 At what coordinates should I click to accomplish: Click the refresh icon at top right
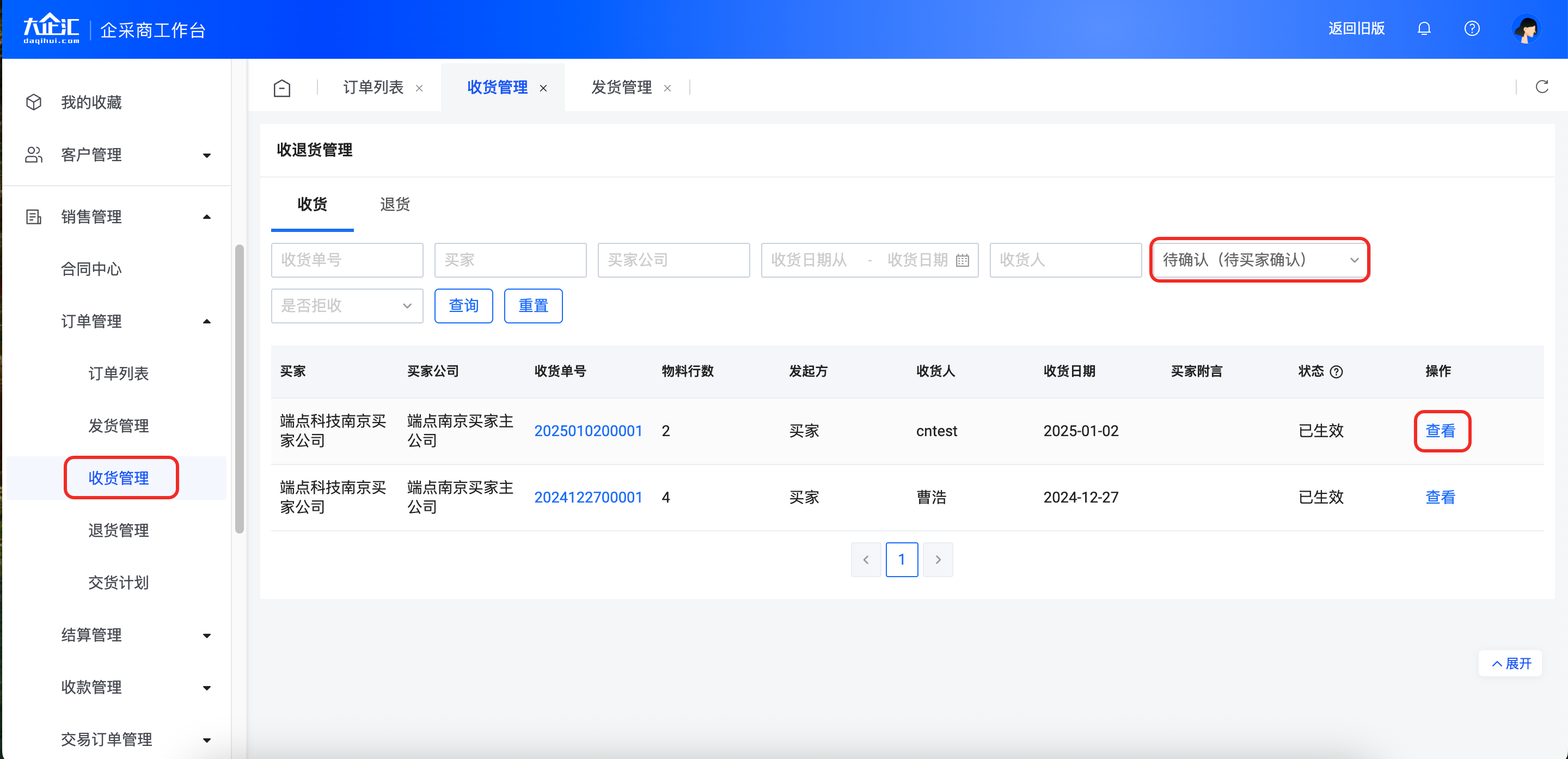[1541, 87]
